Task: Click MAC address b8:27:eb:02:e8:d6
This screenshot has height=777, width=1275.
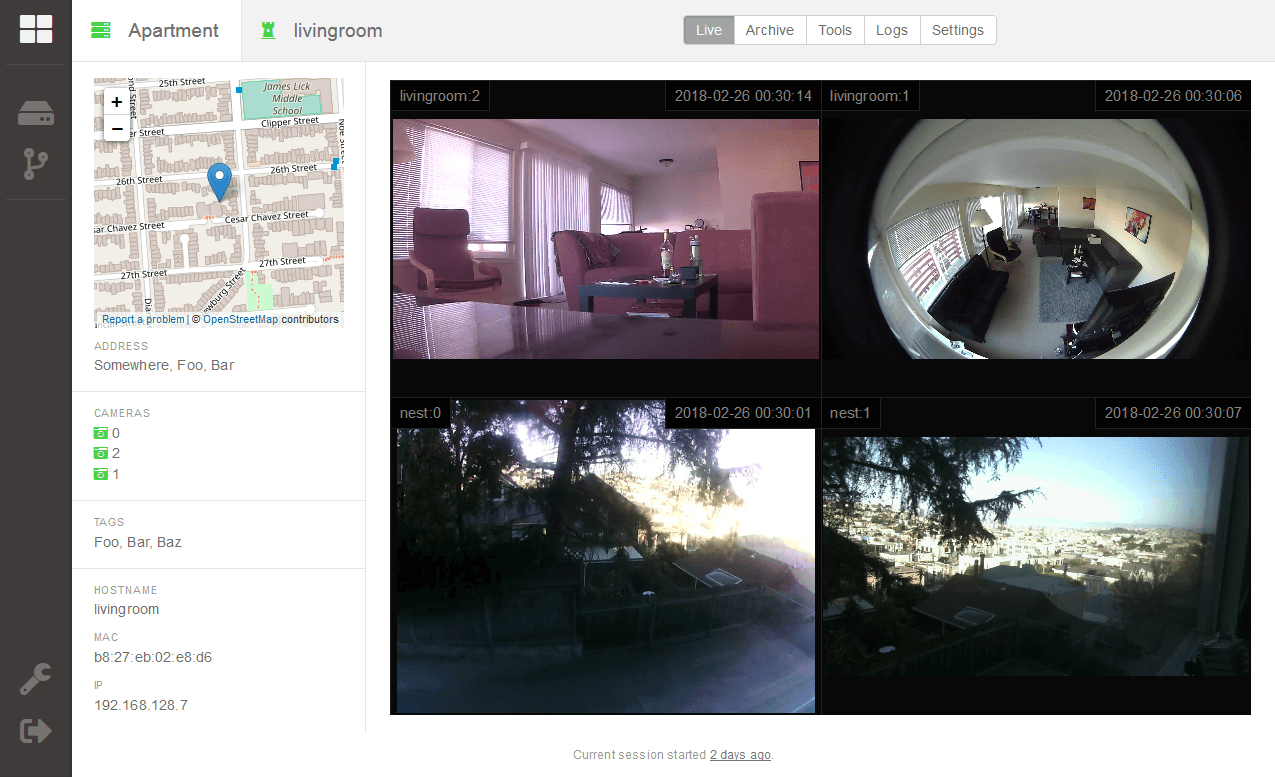Action: pyautogui.click(x=153, y=657)
